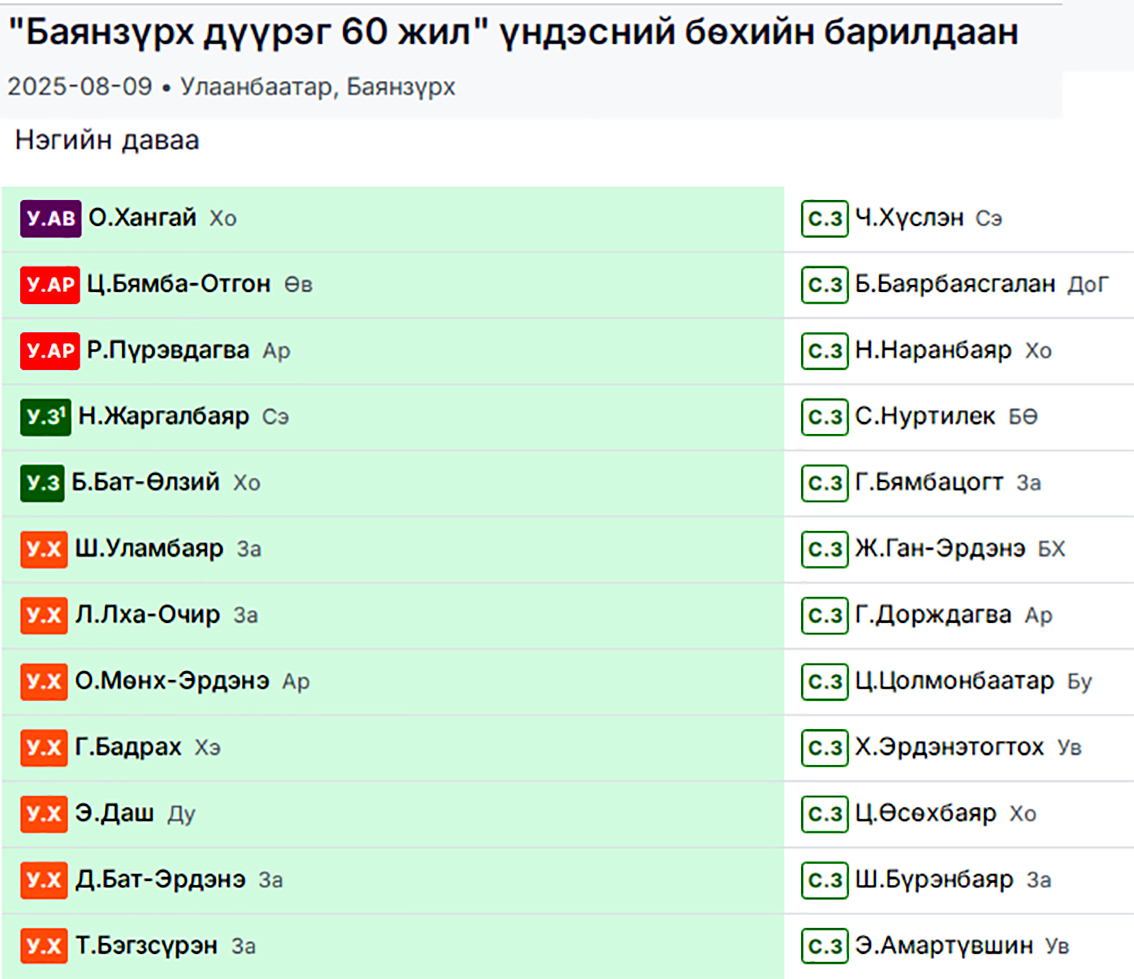Click the red У.АР badge beside Р.Пүрэвдагва
The image size is (1134, 979).
49,351
